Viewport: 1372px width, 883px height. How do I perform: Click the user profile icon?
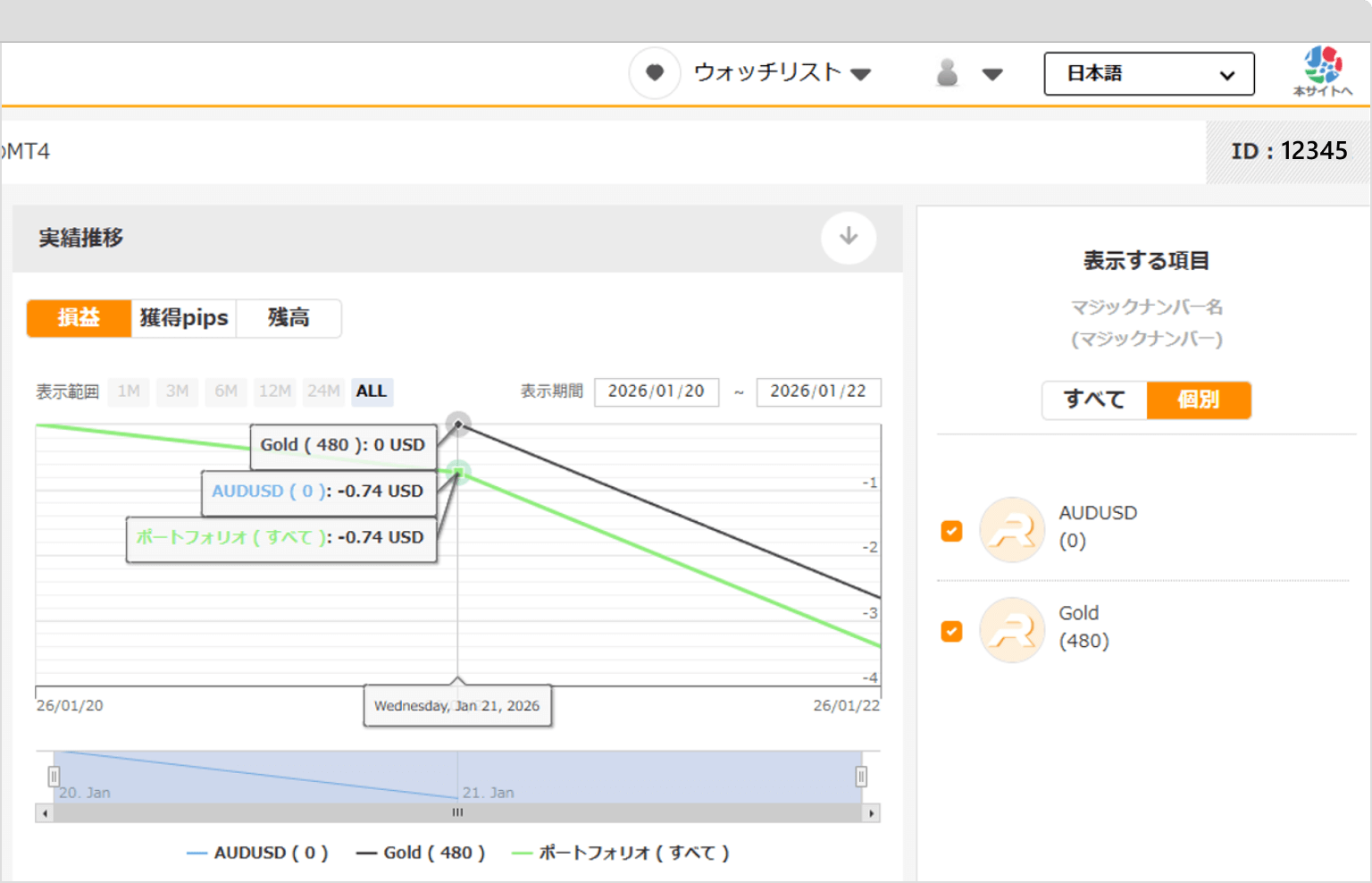947,73
